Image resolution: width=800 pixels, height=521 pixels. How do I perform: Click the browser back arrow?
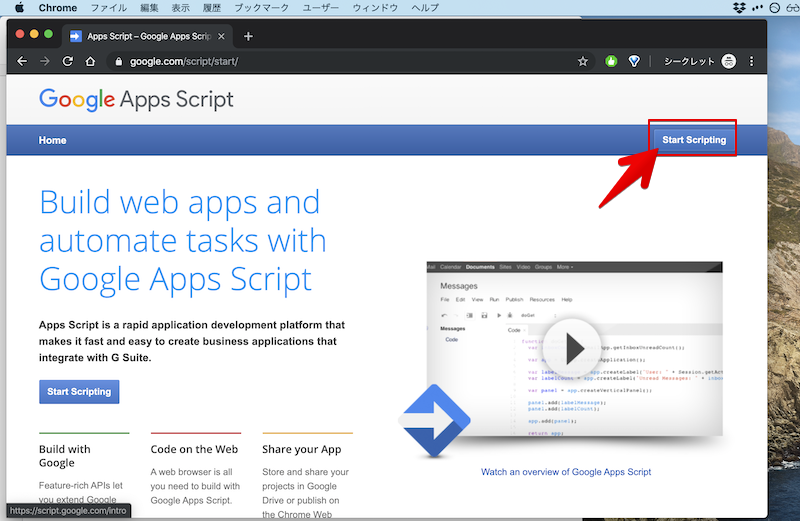pyautogui.click(x=21, y=61)
